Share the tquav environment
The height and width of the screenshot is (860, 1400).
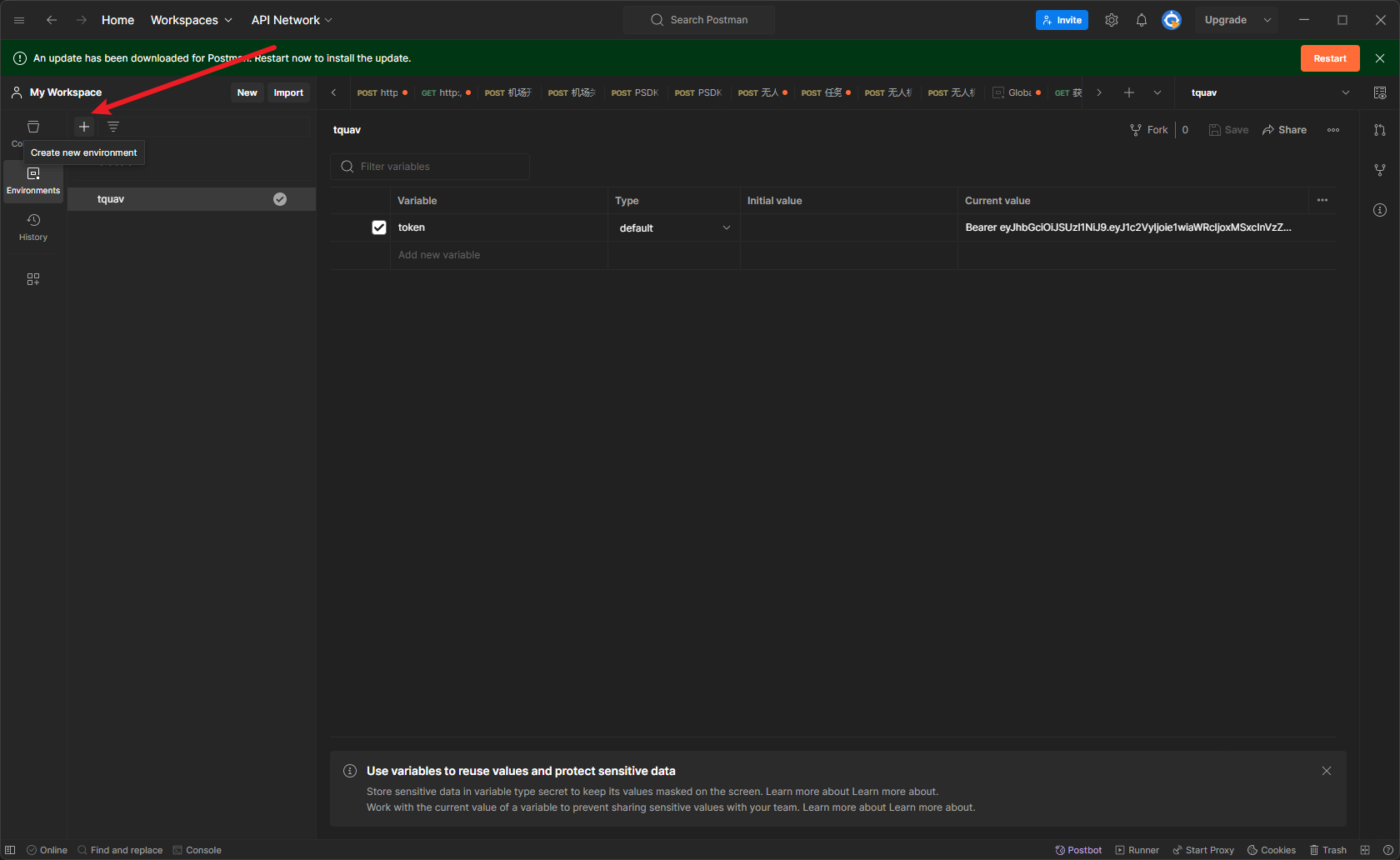1284,130
